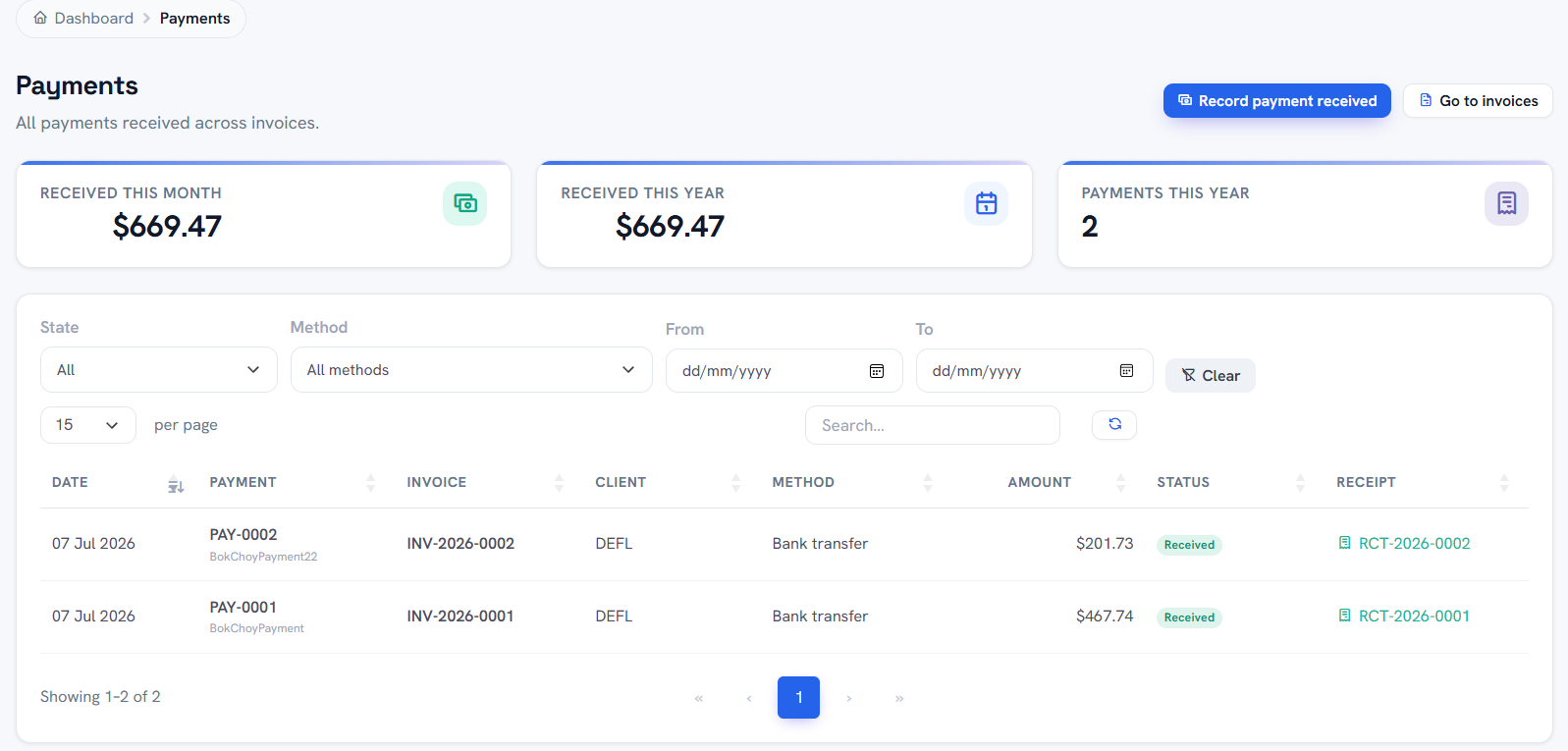Screen dimensions: 1568x751
Task: Go to first page double-arrow
Action: tap(699, 698)
